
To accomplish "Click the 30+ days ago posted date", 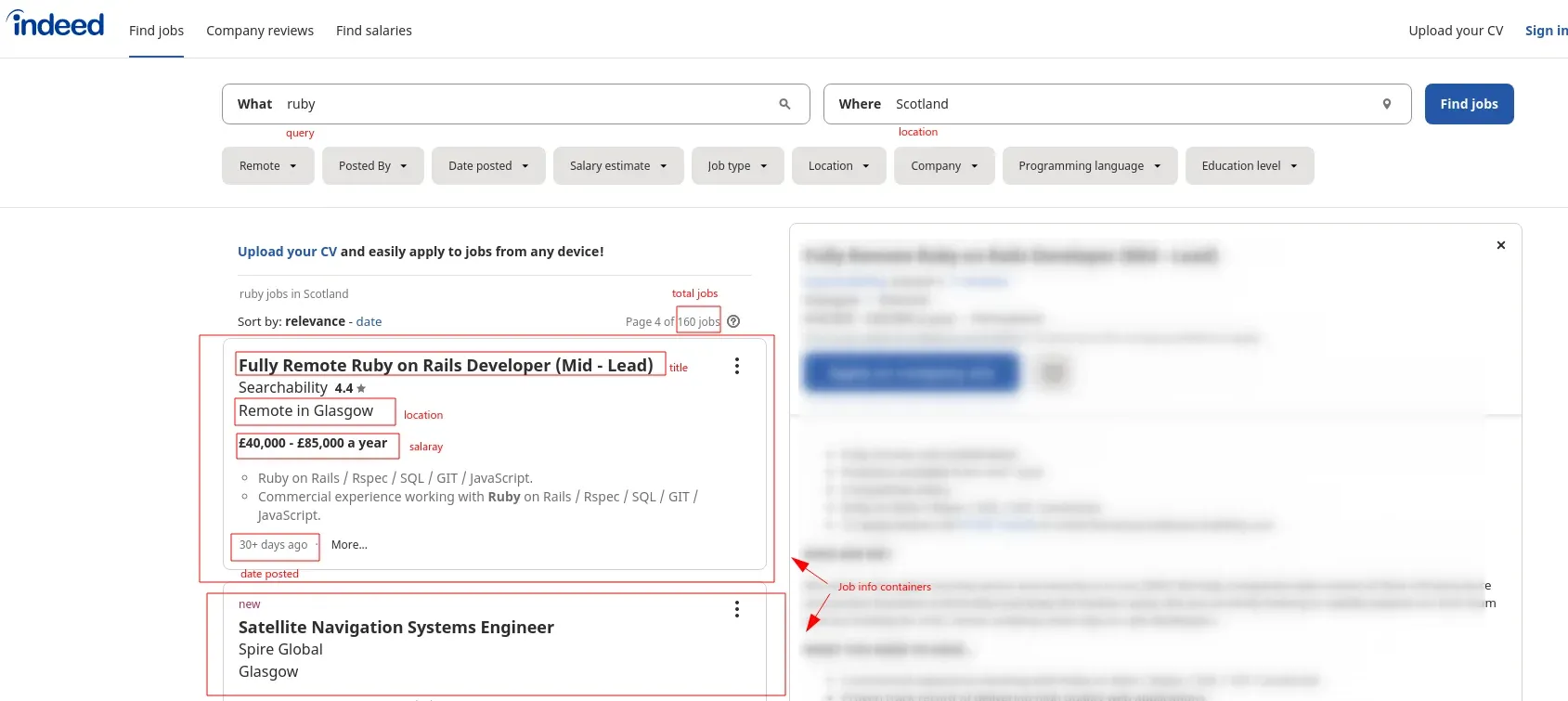I will (273, 545).
